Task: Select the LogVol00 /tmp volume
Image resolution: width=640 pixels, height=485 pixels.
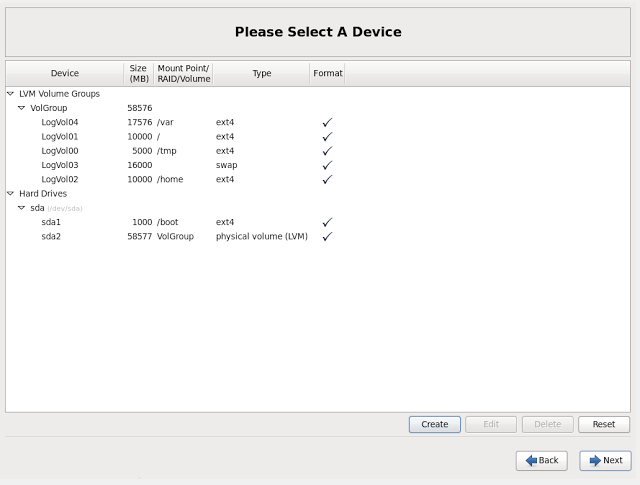Action: [60, 151]
